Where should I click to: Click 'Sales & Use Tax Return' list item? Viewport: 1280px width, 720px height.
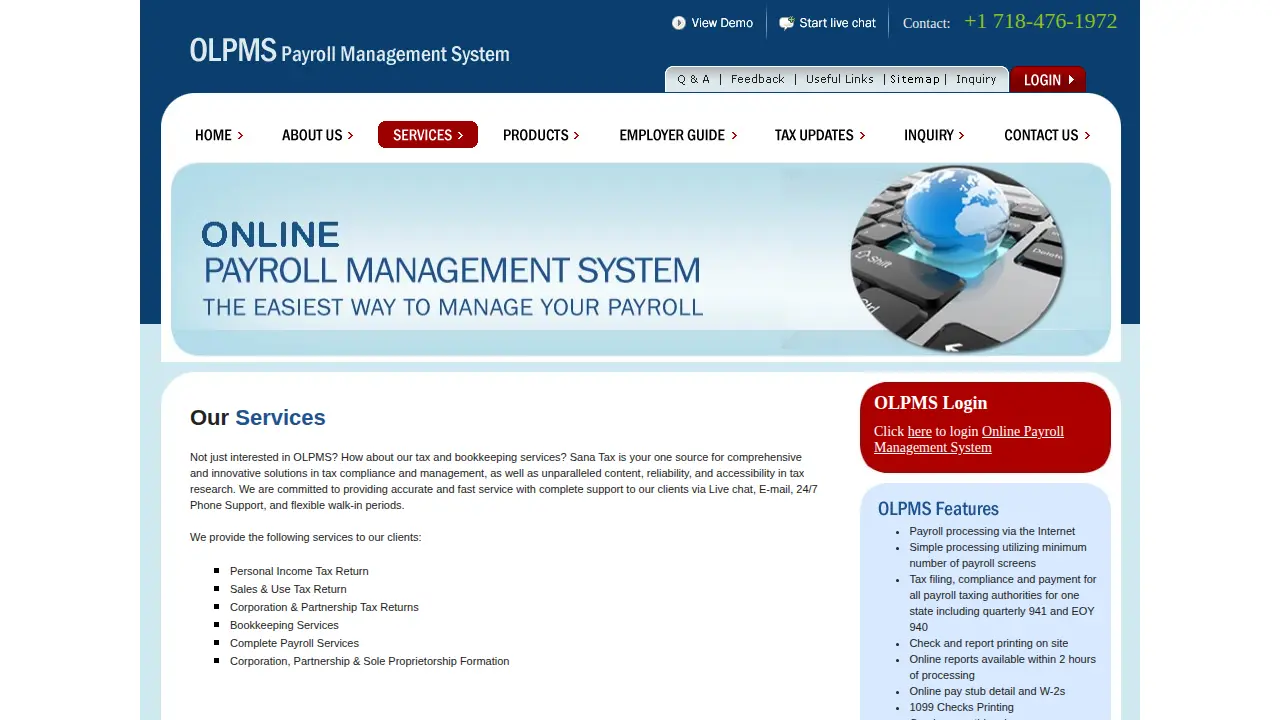(288, 589)
